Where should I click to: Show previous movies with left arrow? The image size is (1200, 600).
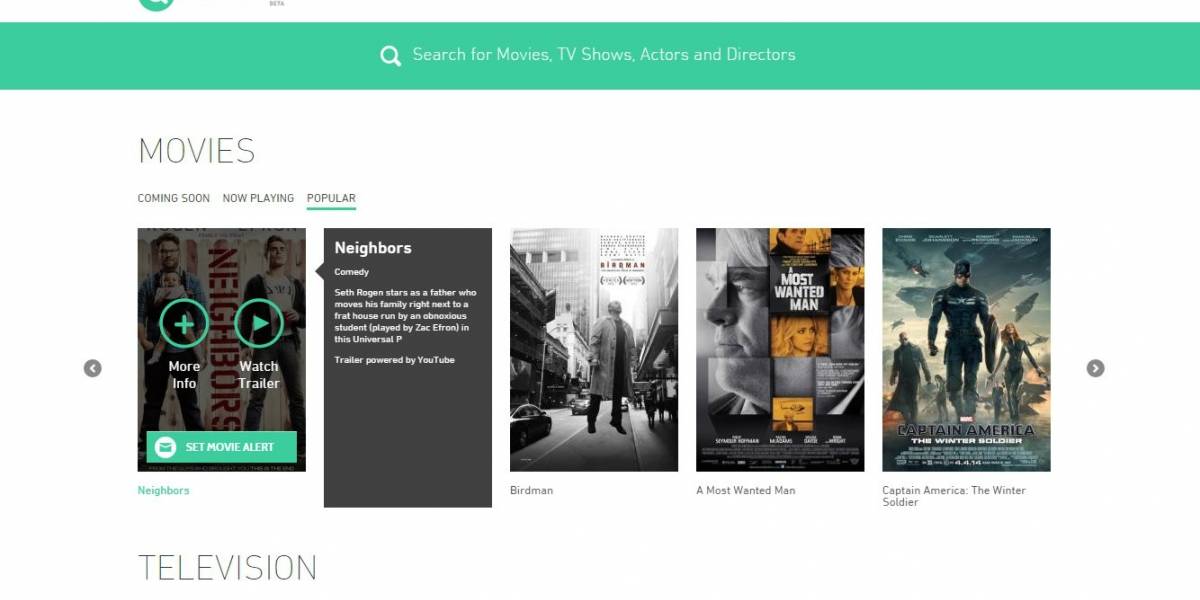pos(93,368)
